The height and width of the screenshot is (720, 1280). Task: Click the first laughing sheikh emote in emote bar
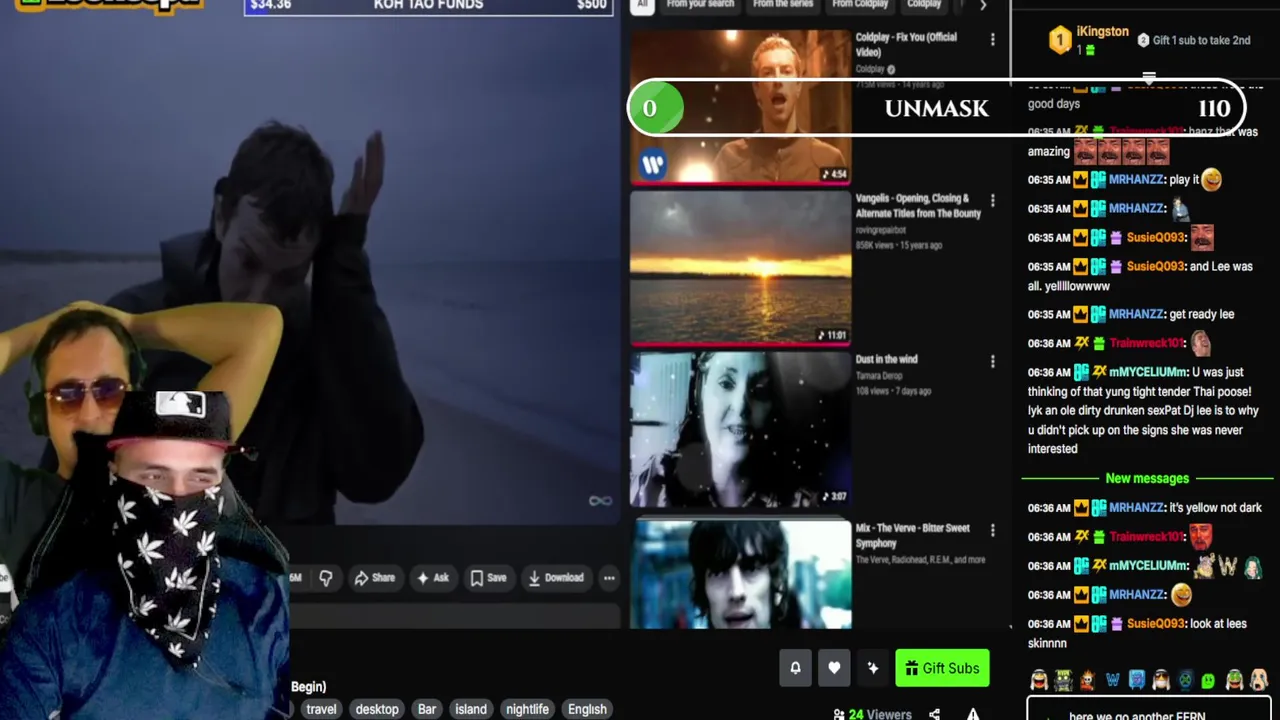click(x=1040, y=680)
